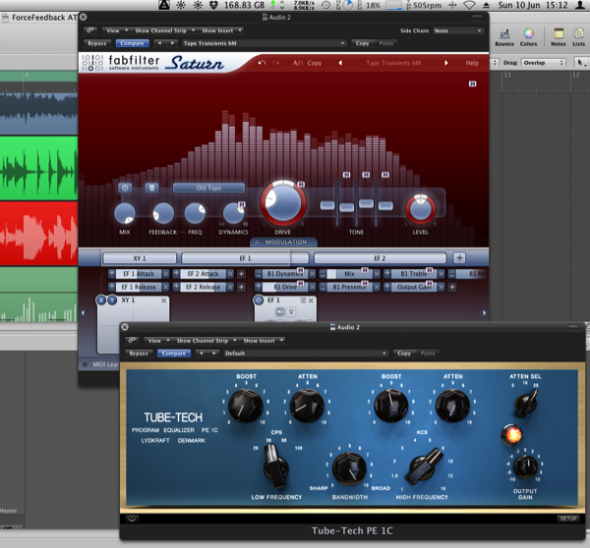
Task: Click the Output Gain modulation slot
Action: 414,287
